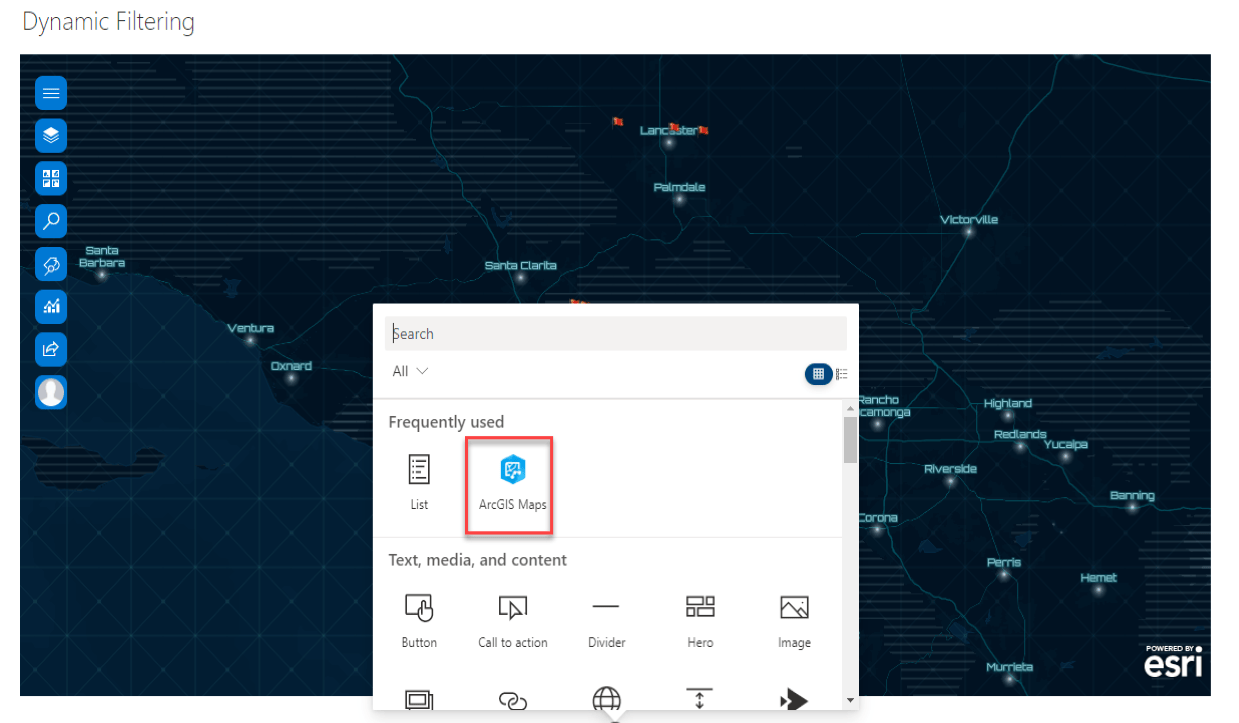Click the Frequently used section heading
1239x723 pixels.
coord(446,422)
